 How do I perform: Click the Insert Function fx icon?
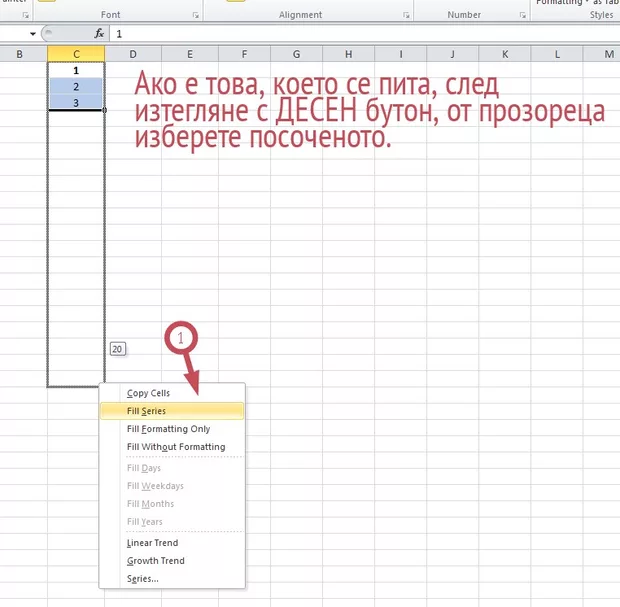coord(99,33)
